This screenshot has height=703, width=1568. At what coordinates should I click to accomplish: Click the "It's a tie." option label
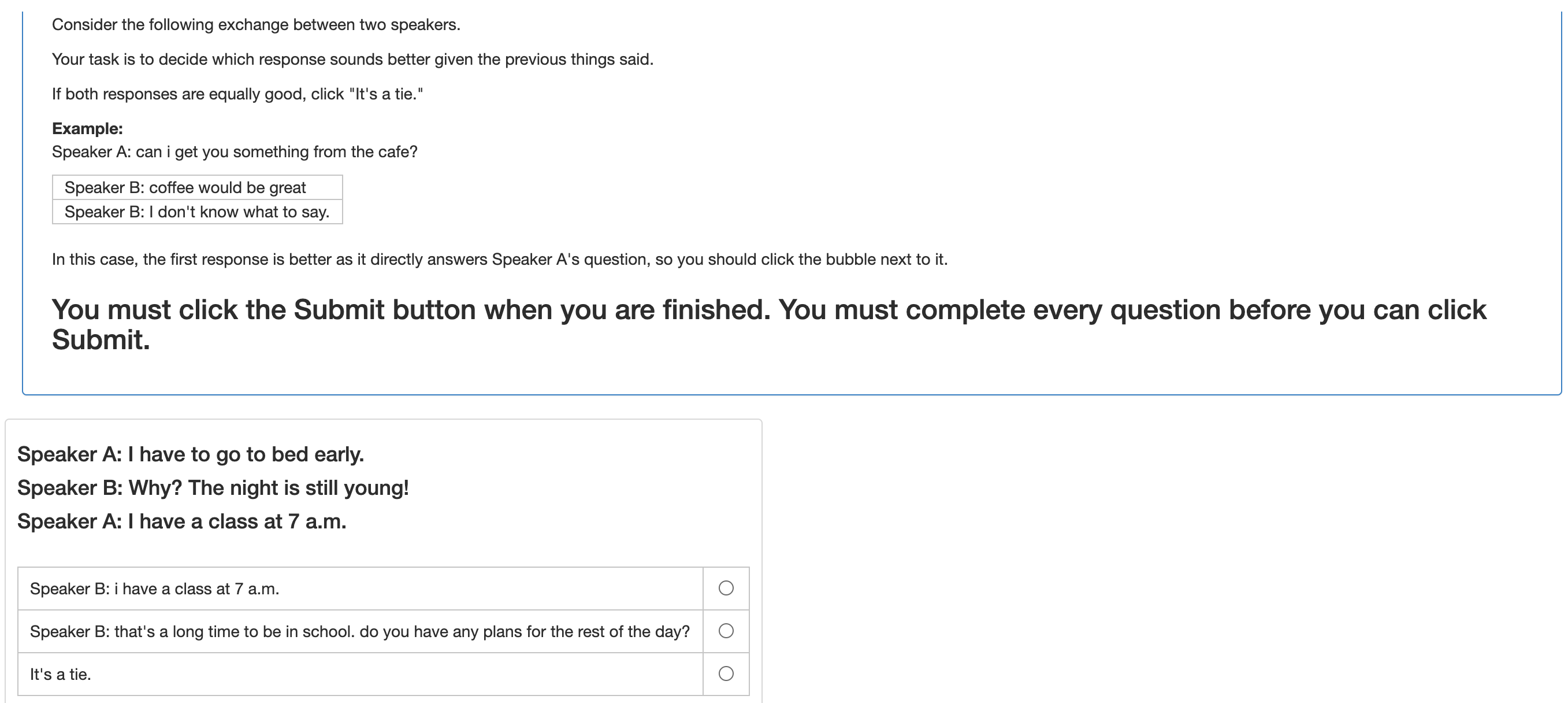(x=60, y=674)
